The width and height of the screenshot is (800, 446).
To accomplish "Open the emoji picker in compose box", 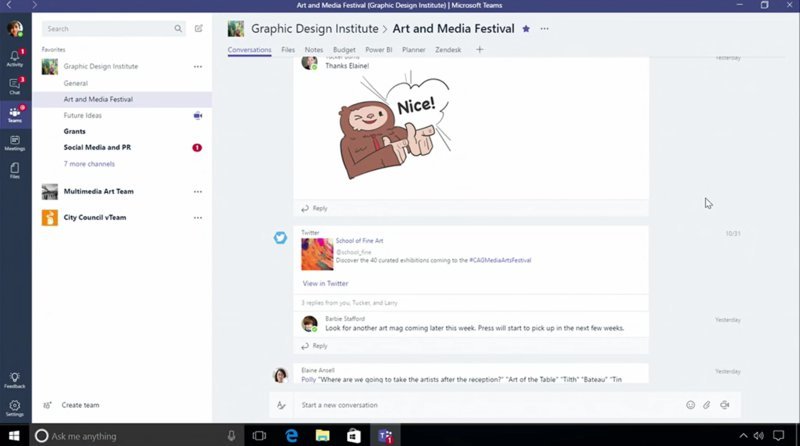I will pos(690,405).
